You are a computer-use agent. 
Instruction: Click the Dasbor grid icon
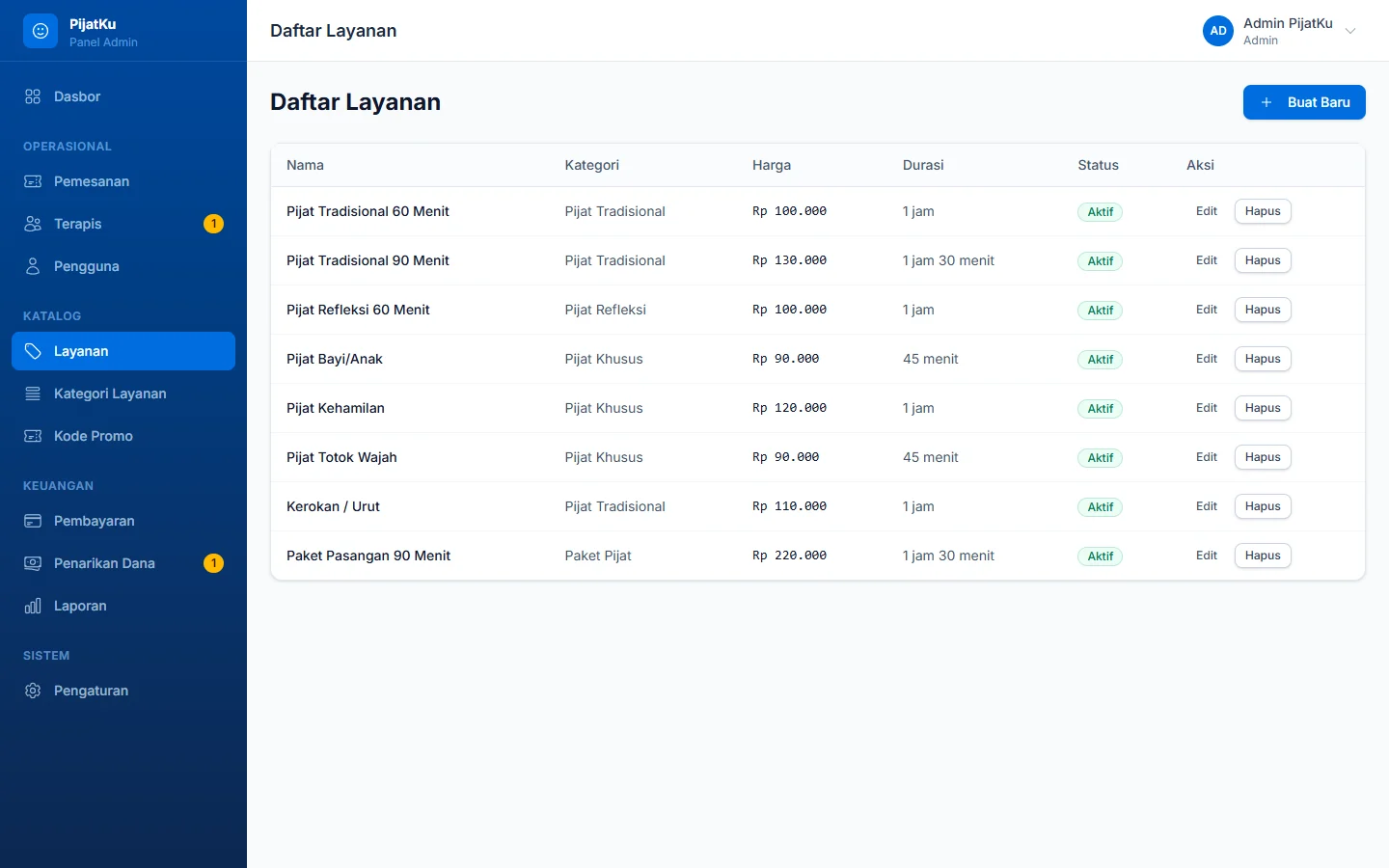[33, 96]
